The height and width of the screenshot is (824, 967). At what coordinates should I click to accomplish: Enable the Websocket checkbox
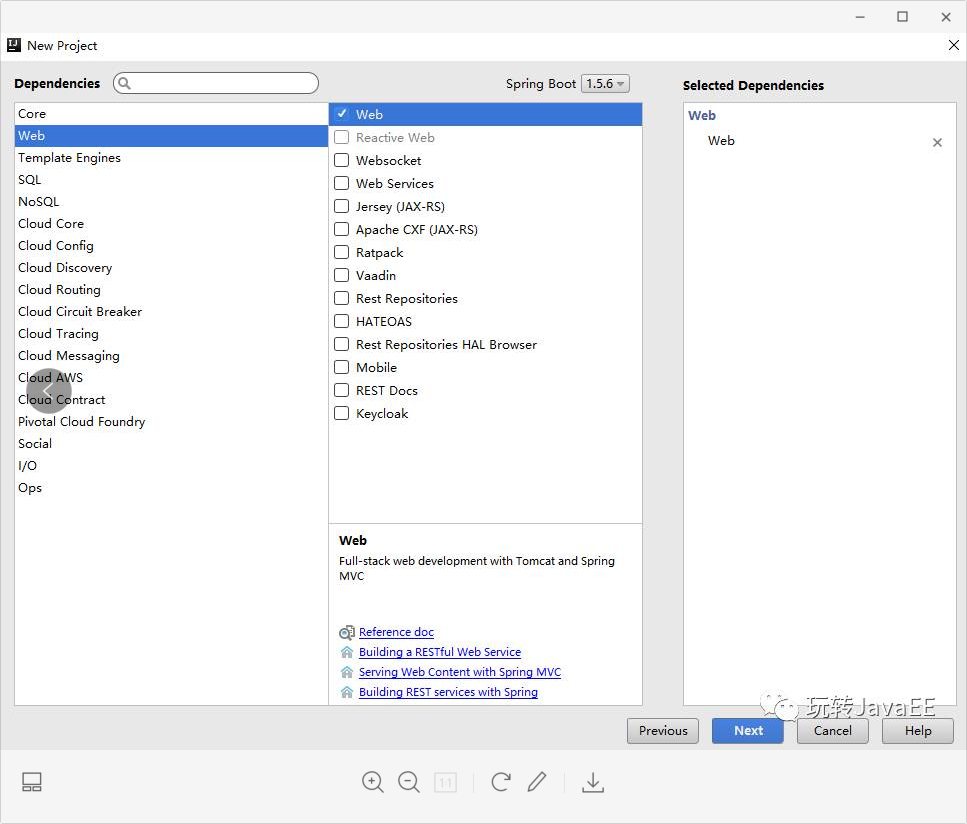(342, 160)
